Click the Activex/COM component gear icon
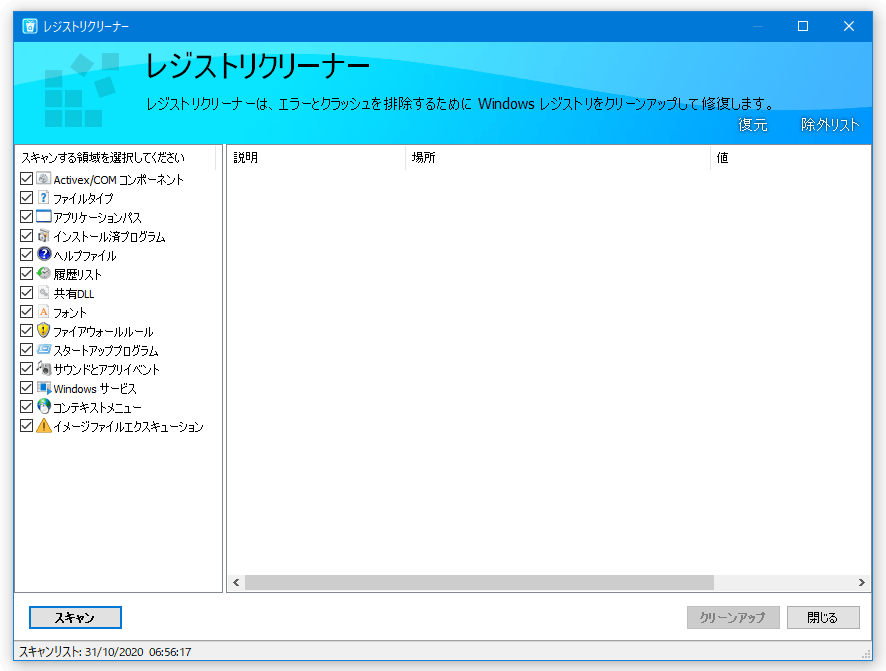 point(44,178)
